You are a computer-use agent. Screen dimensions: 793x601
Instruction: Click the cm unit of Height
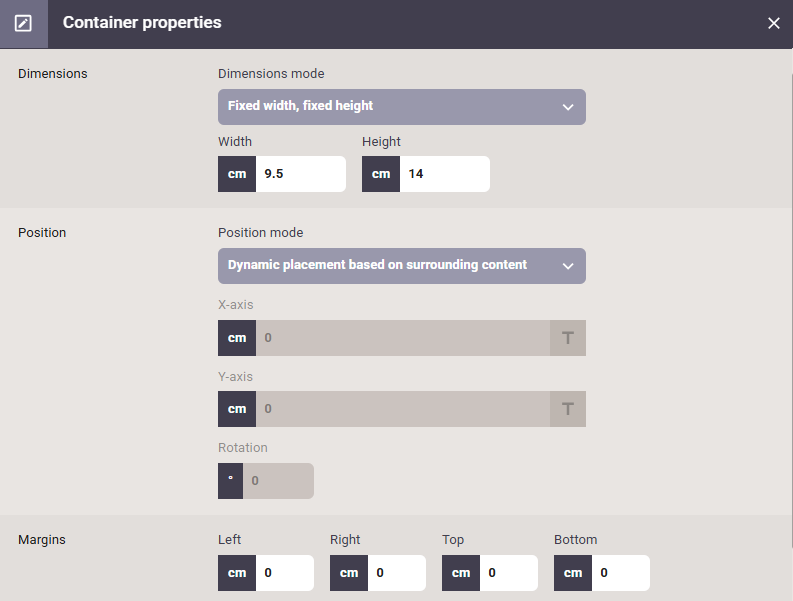[381, 174]
